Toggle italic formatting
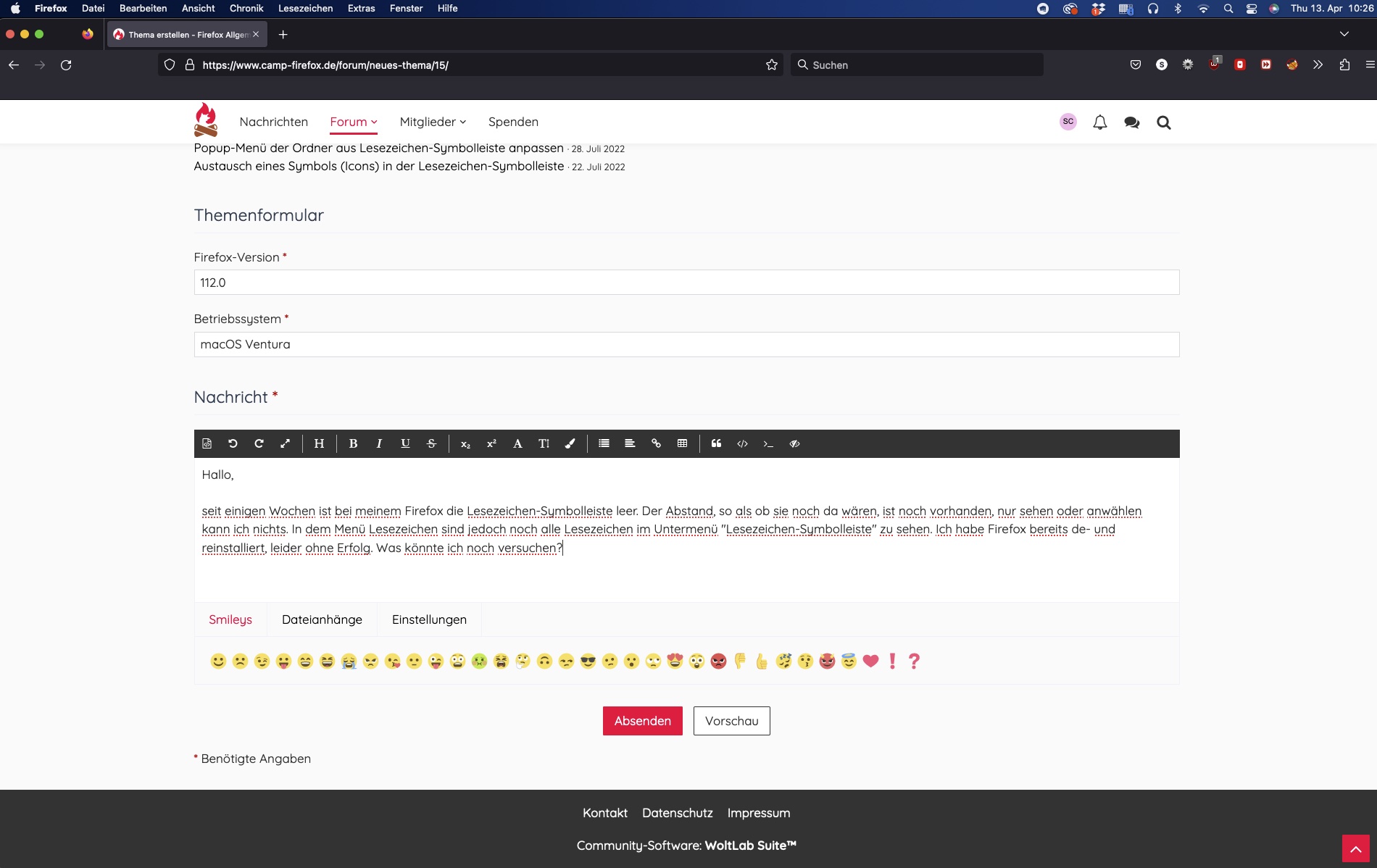1377x868 pixels. click(x=379, y=443)
